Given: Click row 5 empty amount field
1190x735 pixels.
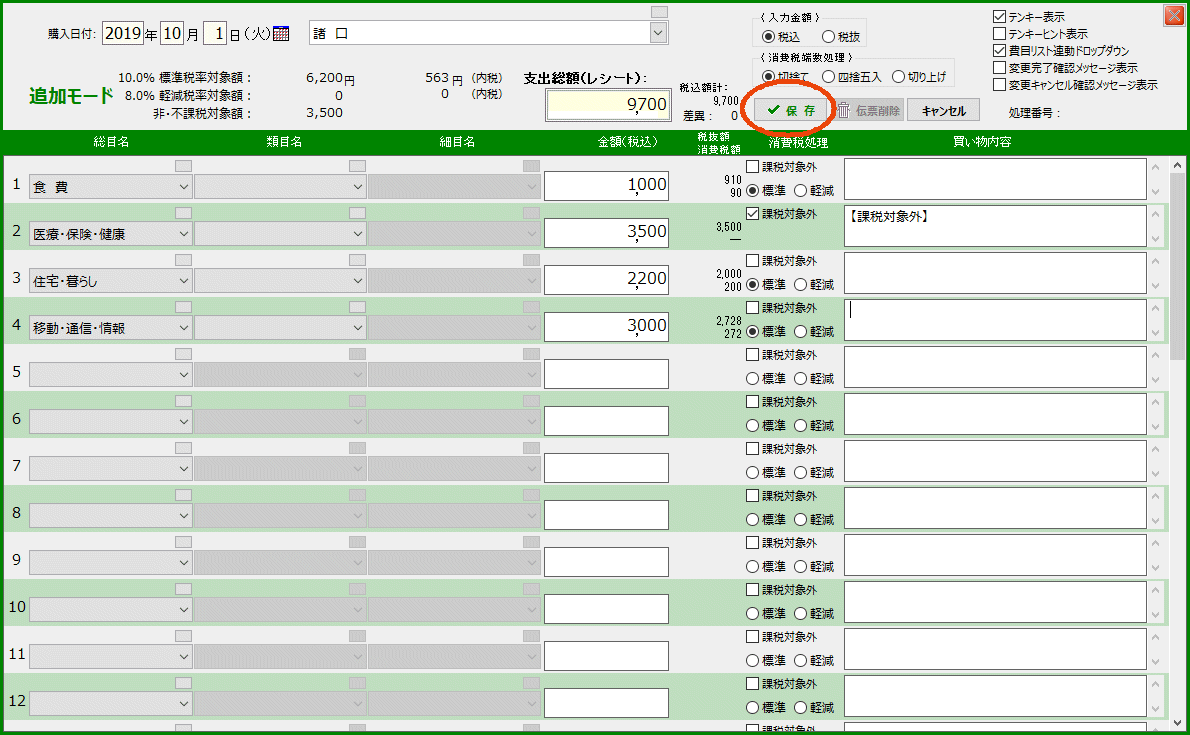Looking at the screenshot, I should [x=606, y=374].
